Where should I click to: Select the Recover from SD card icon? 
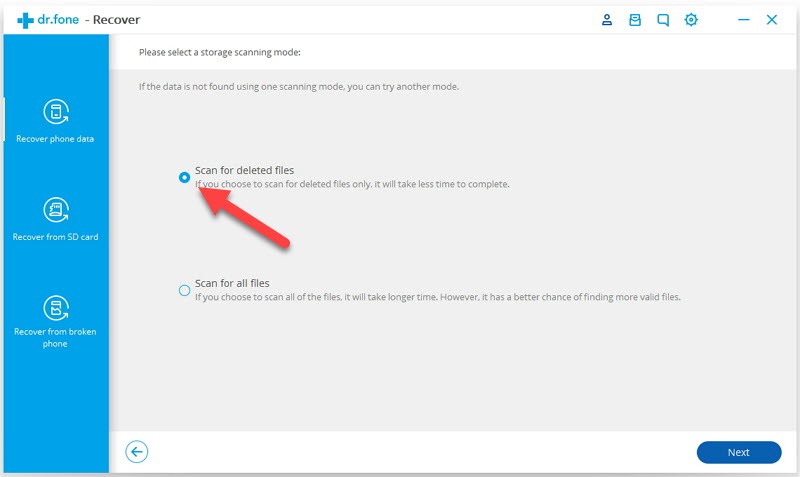[x=56, y=210]
